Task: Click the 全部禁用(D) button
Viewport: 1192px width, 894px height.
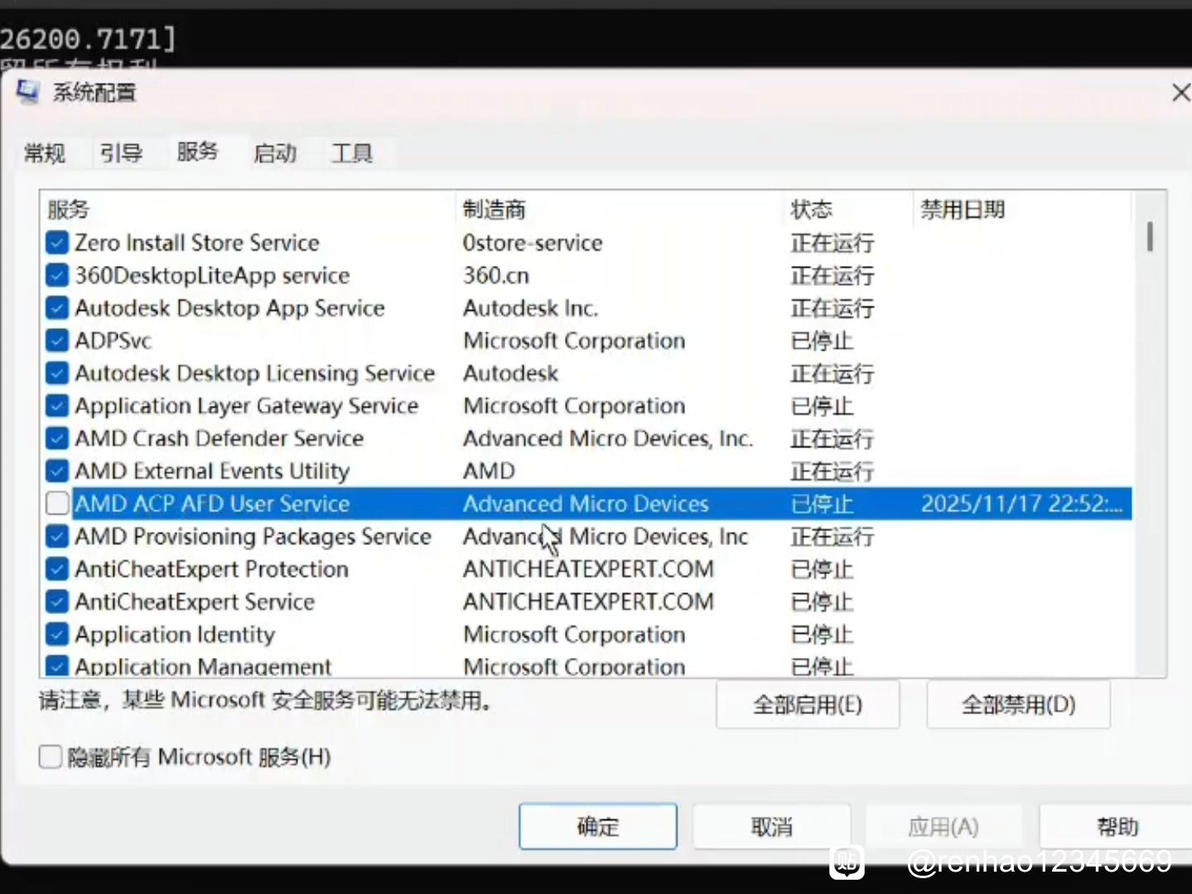Action: pos(1018,705)
